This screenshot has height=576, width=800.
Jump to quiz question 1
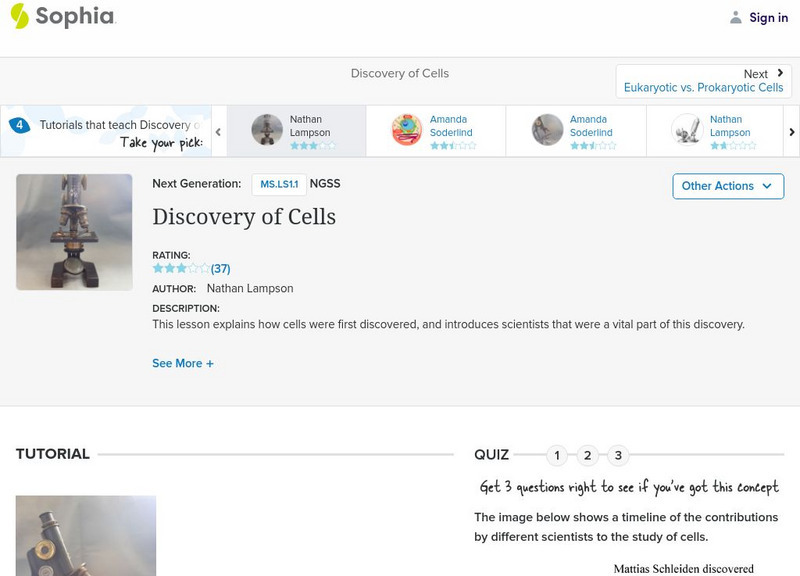[x=557, y=456]
